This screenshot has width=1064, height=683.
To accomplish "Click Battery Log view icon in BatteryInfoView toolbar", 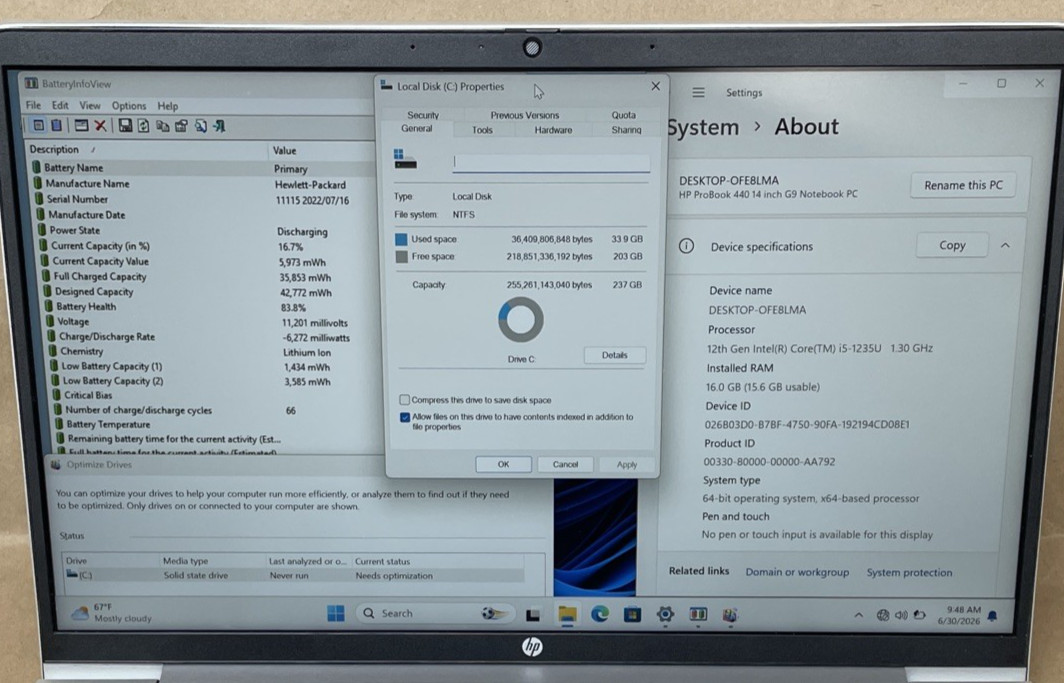I will [56, 125].
